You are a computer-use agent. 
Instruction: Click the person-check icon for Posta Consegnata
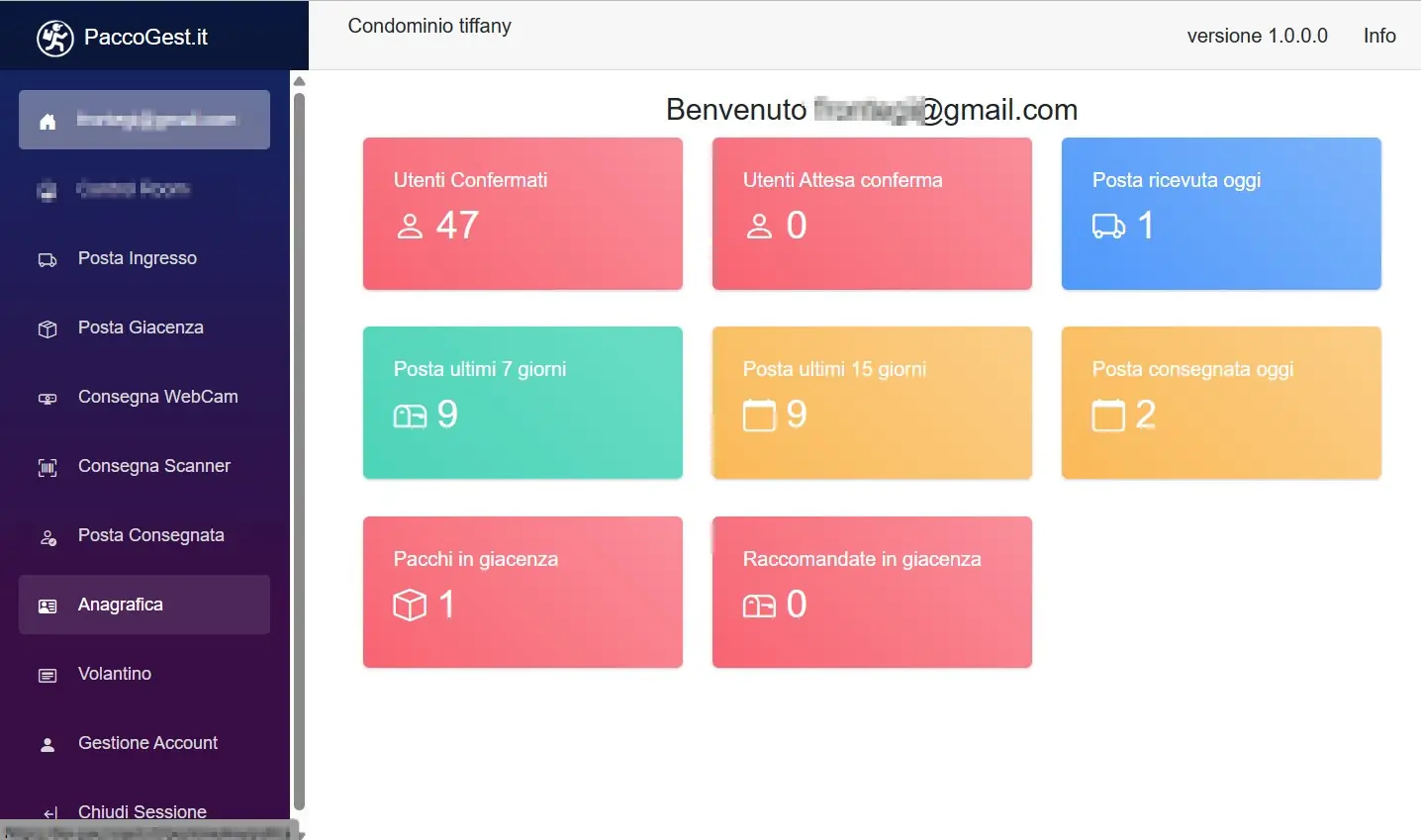coord(47,537)
